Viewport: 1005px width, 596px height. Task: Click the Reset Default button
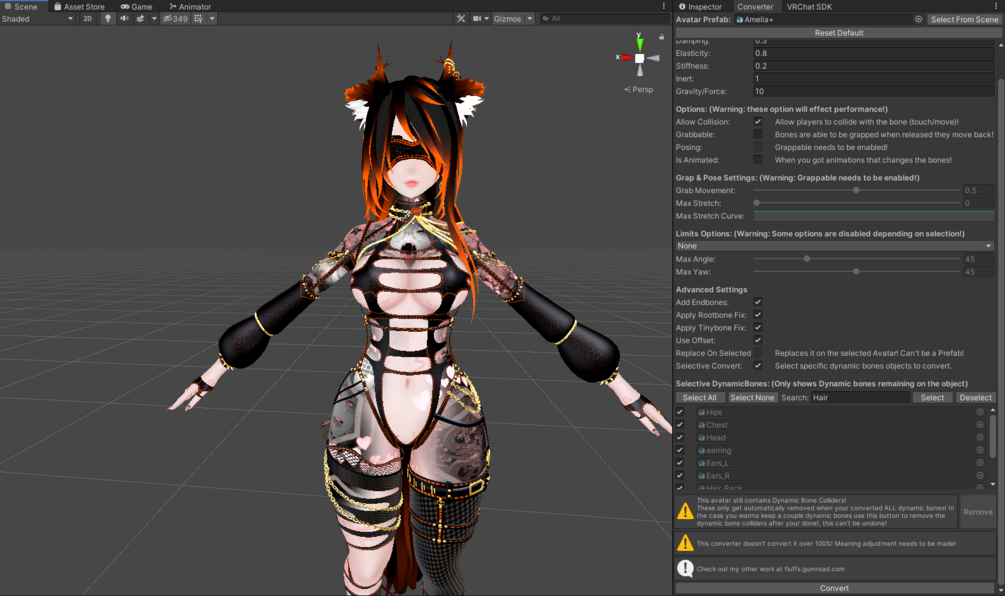838,33
